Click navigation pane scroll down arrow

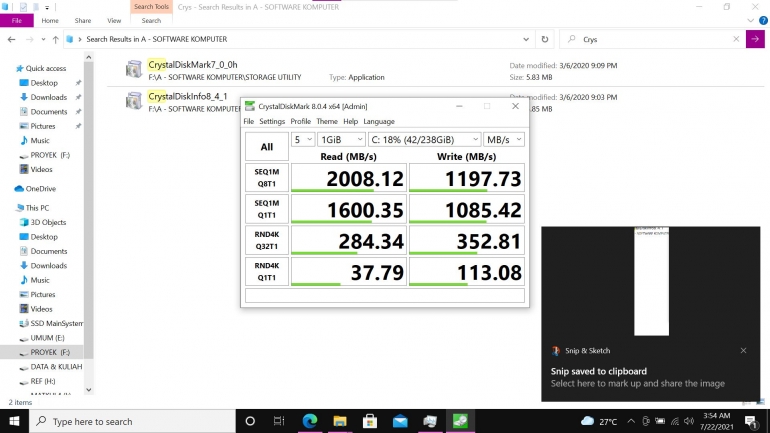[88, 390]
